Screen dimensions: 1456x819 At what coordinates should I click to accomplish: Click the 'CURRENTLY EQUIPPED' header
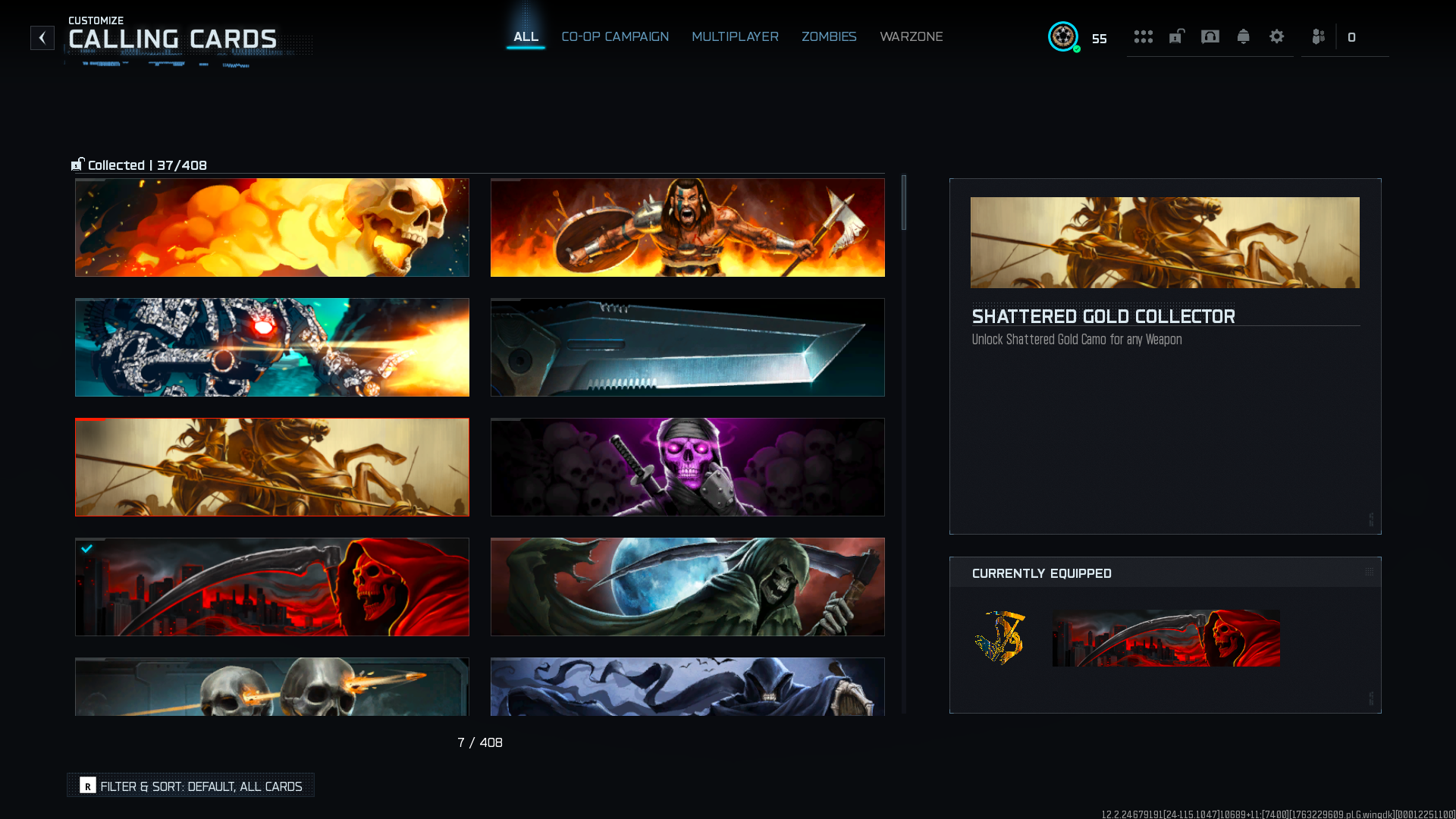point(1042,573)
